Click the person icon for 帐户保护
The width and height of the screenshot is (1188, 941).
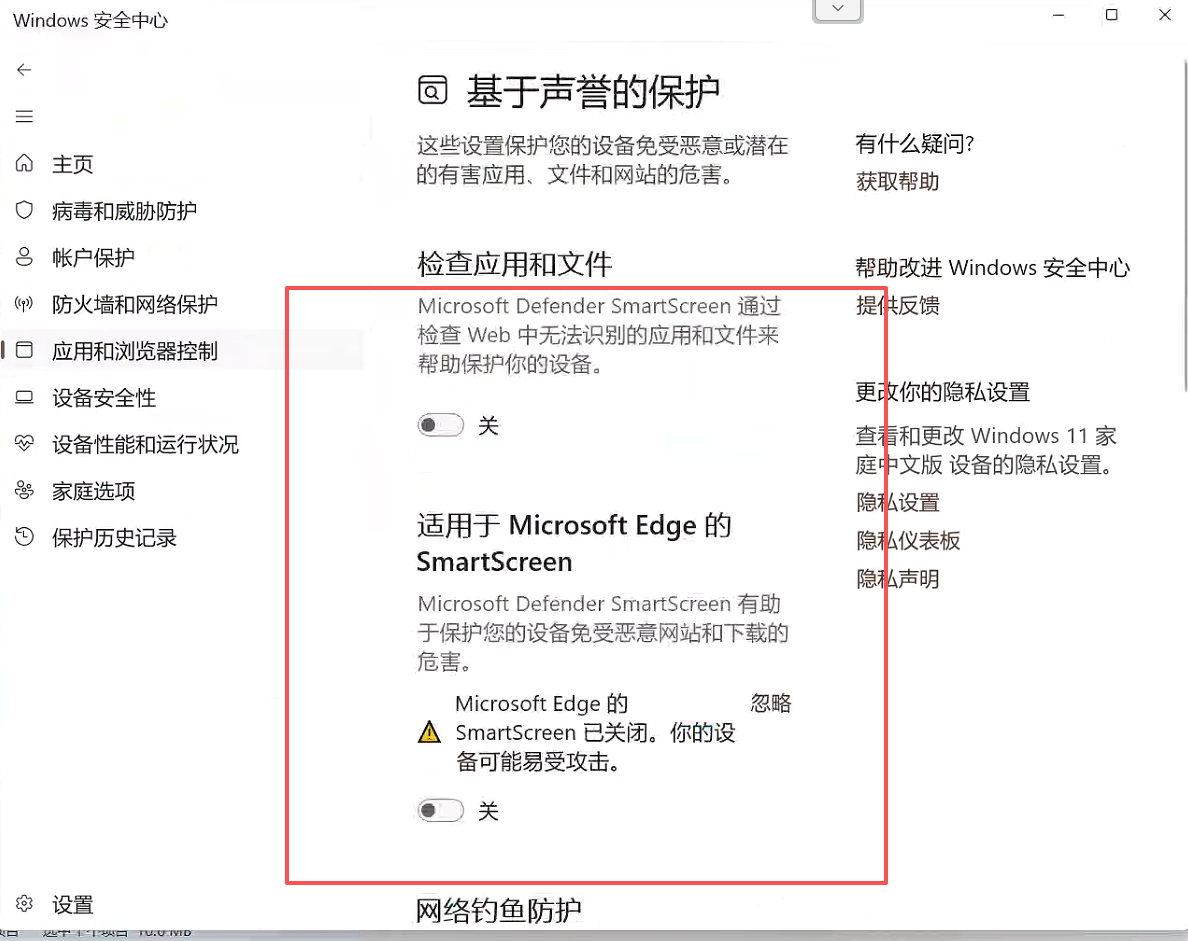tap(24, 257)
